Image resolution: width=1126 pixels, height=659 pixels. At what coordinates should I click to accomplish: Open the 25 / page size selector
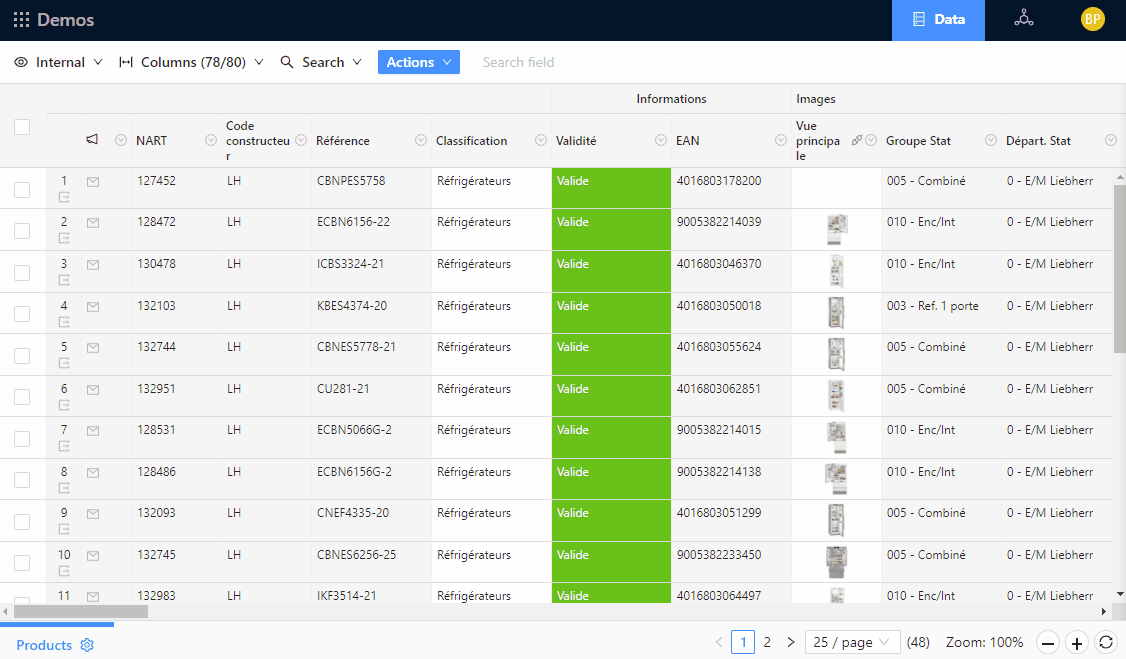(x=852, y=642)
